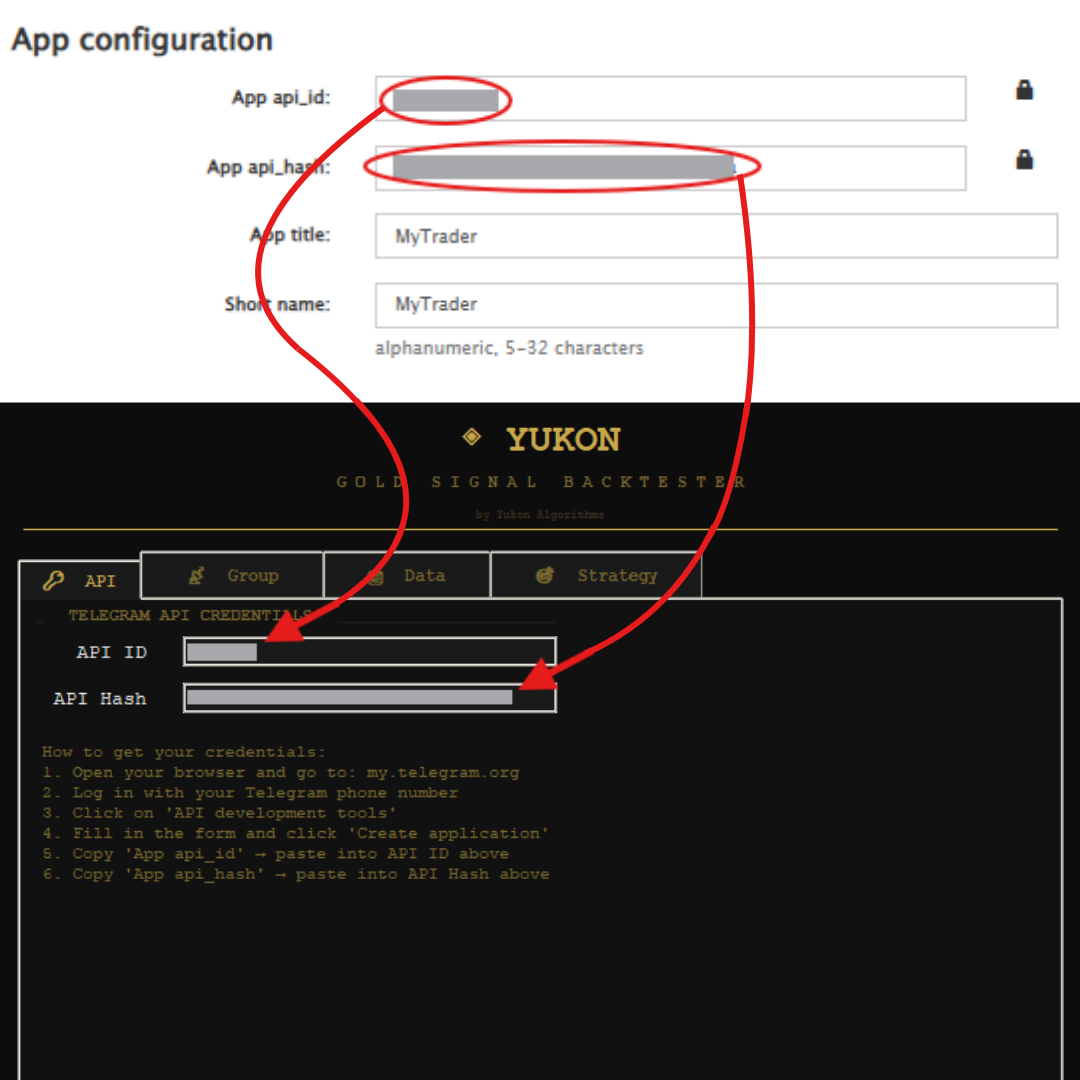Click 'alphanumeric, 5-32 characters' hint text
This screenshot has width=1080, height=1080.
tap(509, 348)
